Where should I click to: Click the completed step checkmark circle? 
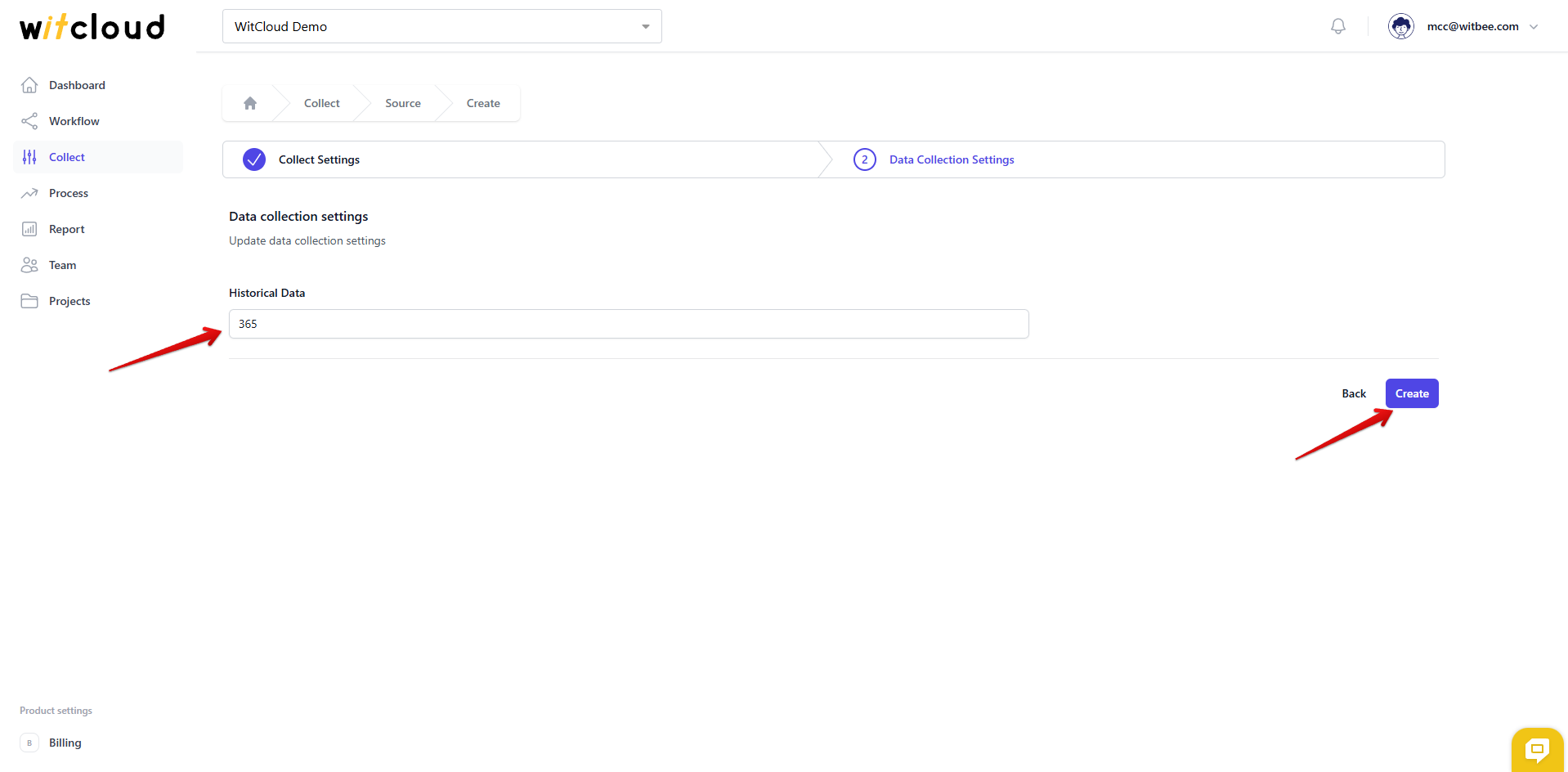(254, 159)
